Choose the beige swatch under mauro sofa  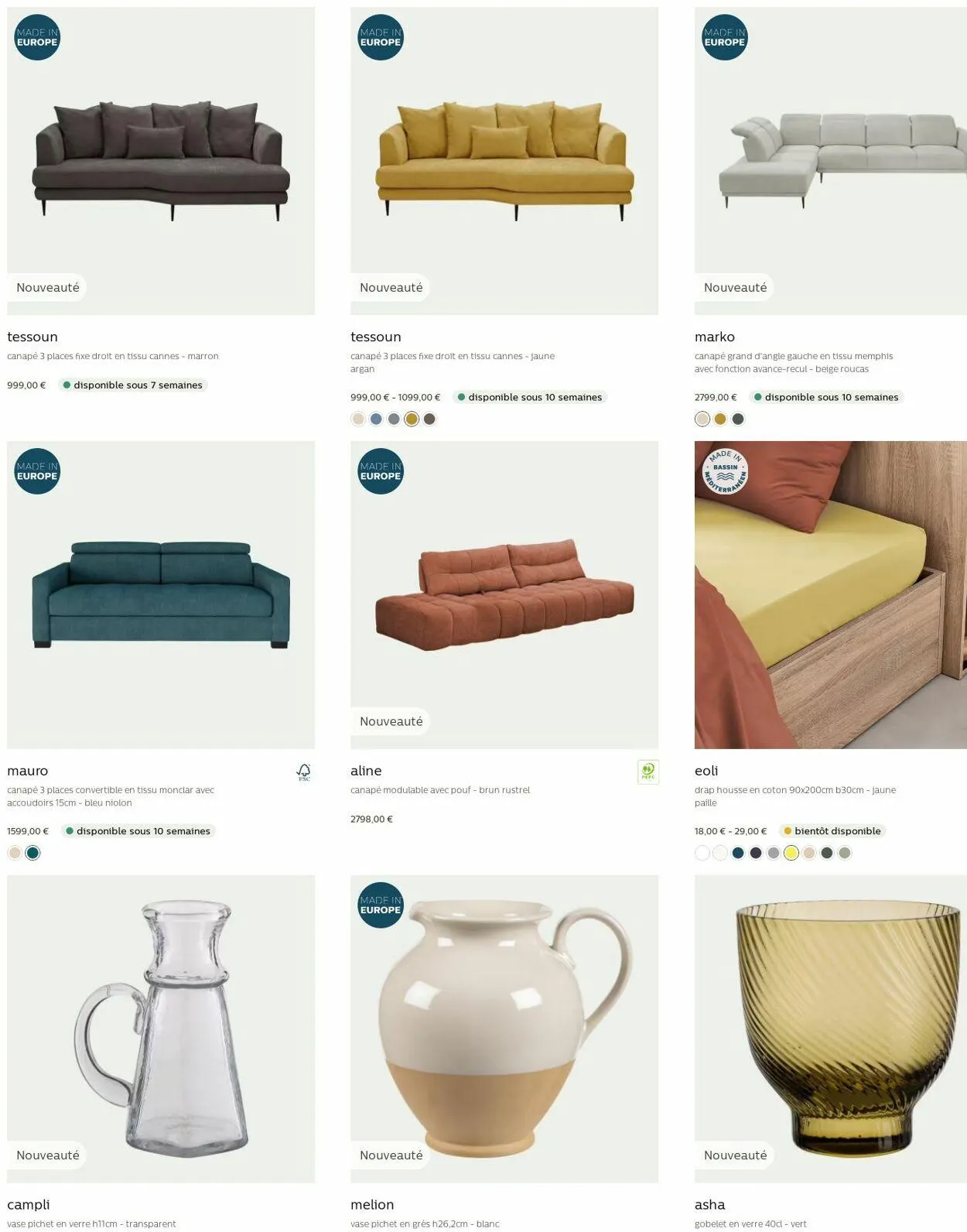coord(15,853)
